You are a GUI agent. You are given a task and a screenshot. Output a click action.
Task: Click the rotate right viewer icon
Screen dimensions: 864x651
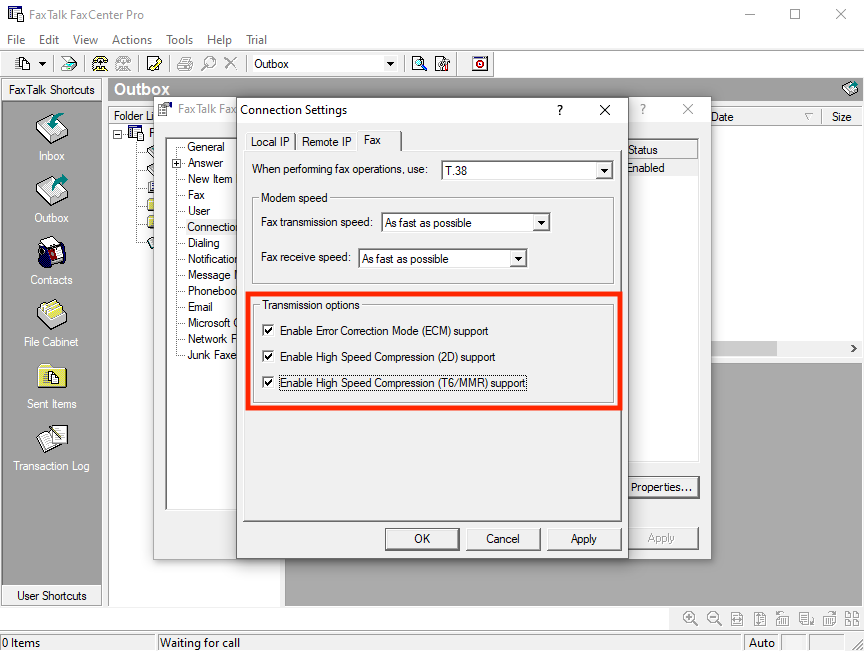pos(829,618)
